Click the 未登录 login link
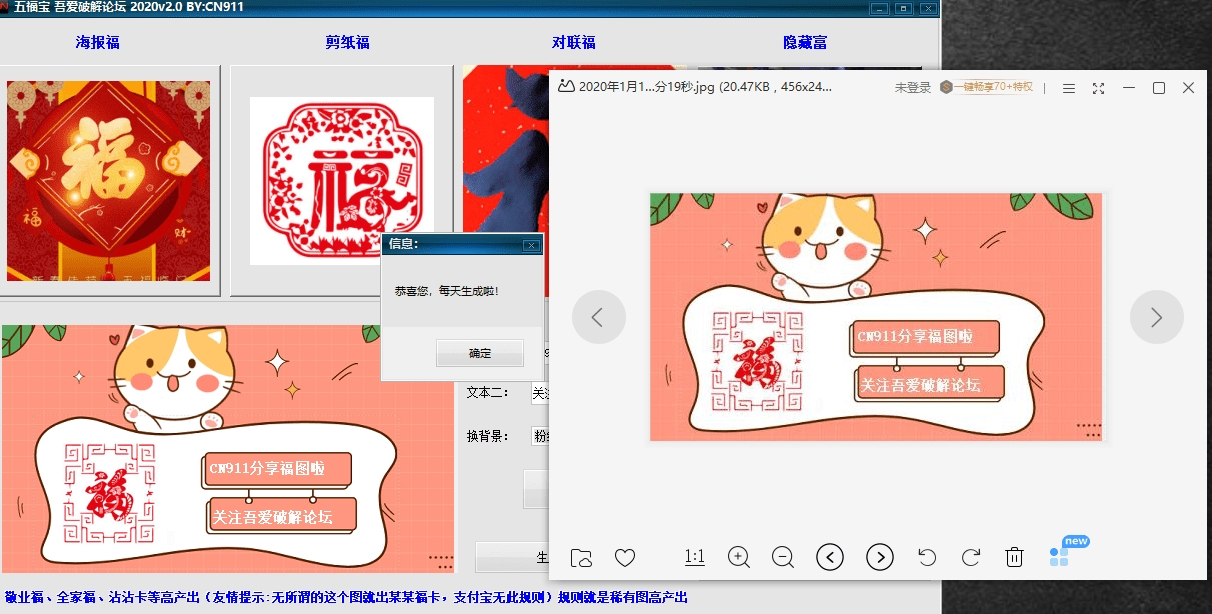 click(x=912, y=88)
